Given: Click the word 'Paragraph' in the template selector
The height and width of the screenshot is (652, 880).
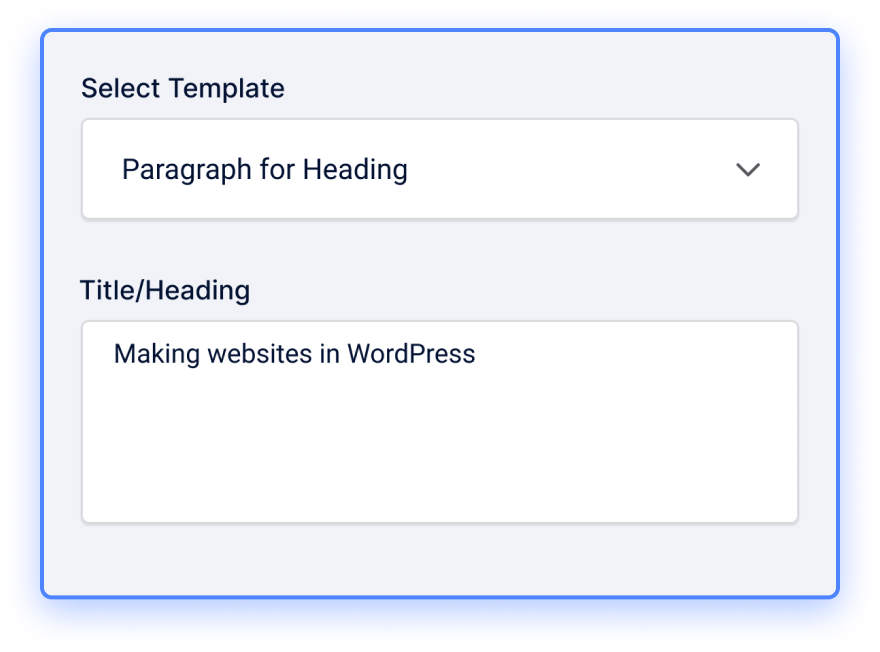Looking at the screenshot, I should pos(186,170).
